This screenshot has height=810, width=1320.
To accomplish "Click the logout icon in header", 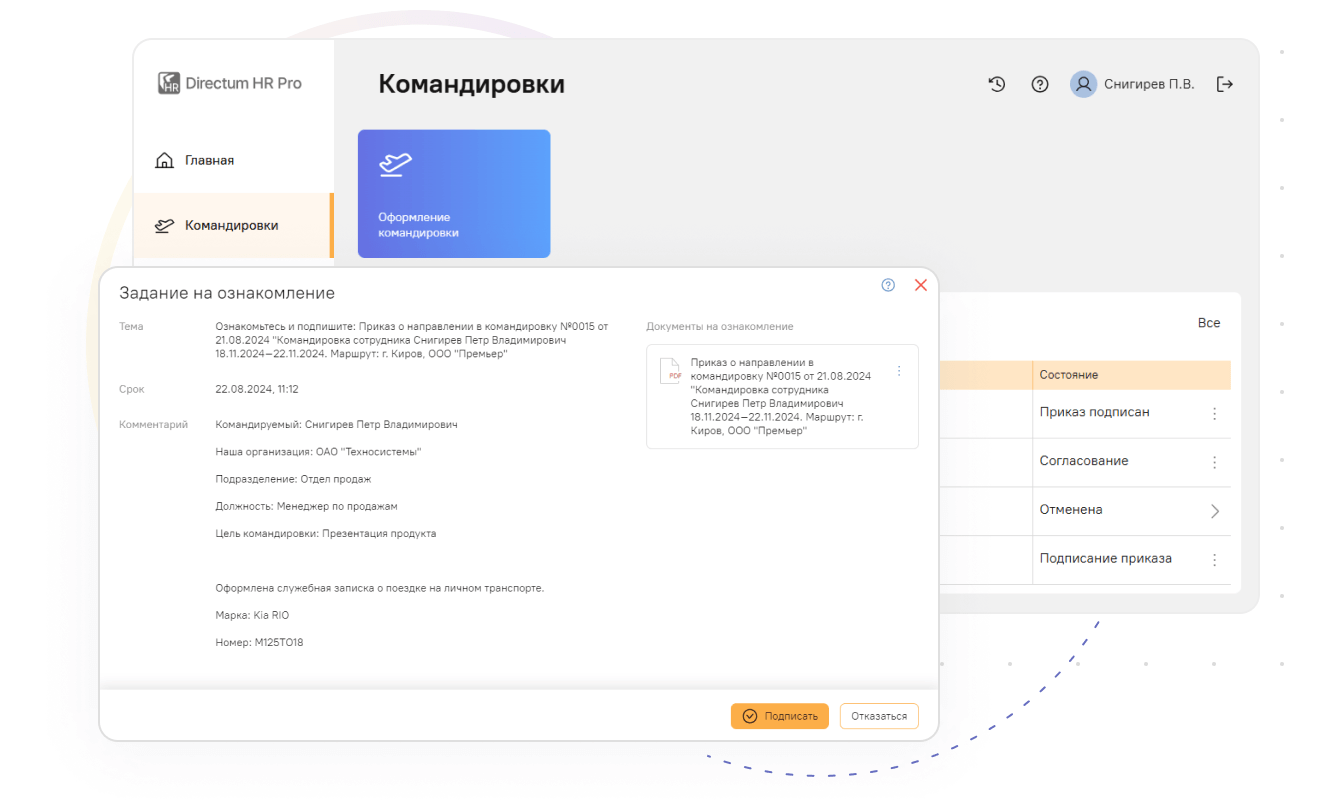I will pos(1225,85).
